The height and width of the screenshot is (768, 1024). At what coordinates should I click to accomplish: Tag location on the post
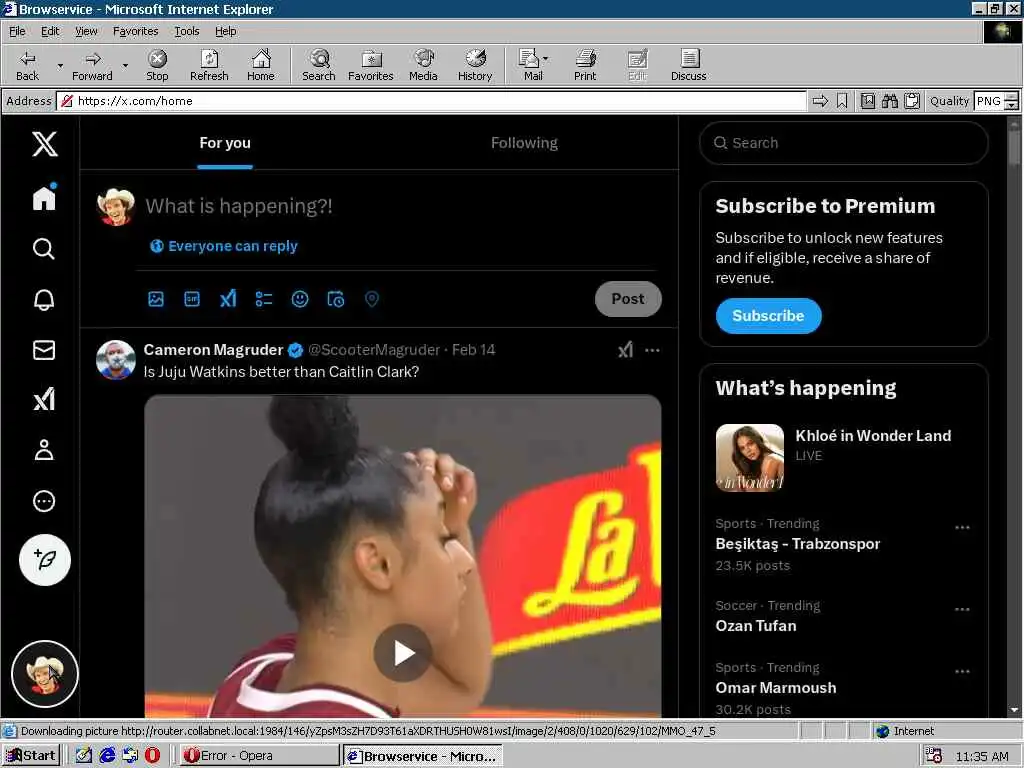click(x=372, y=299)
